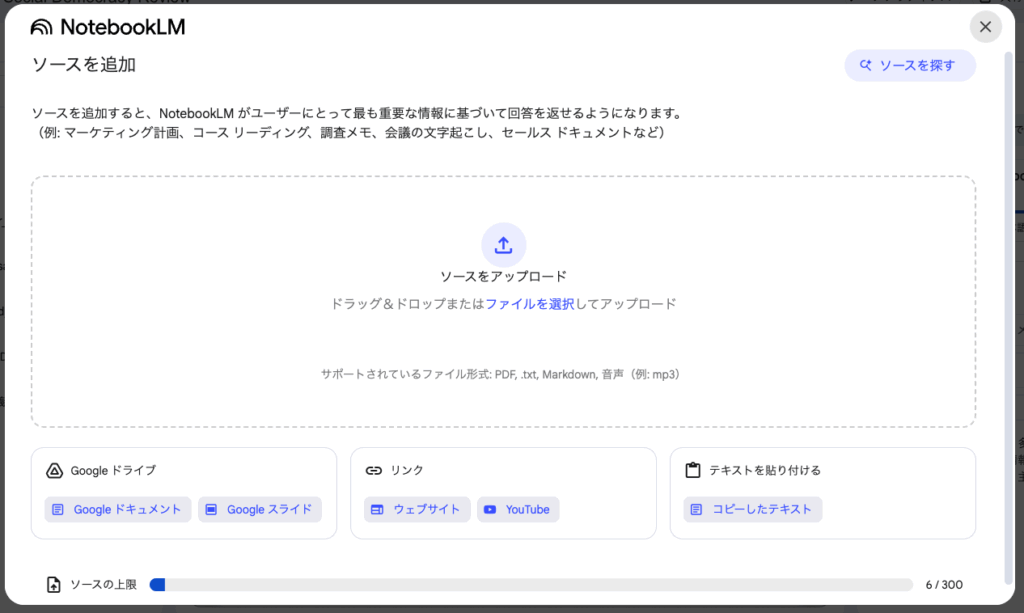Click the chain icon beside リンク
The width and height of the screenshot is (1024, 613).
374,470
